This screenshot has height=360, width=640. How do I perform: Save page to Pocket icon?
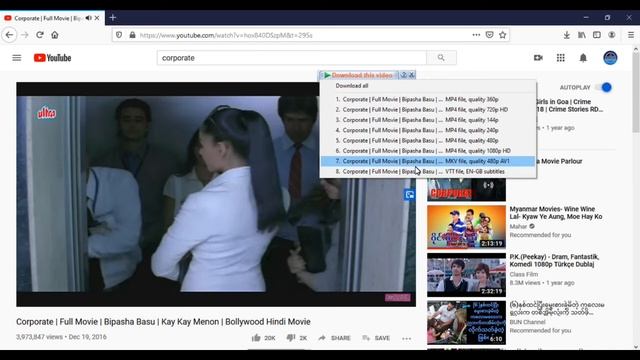click(489, 35)
